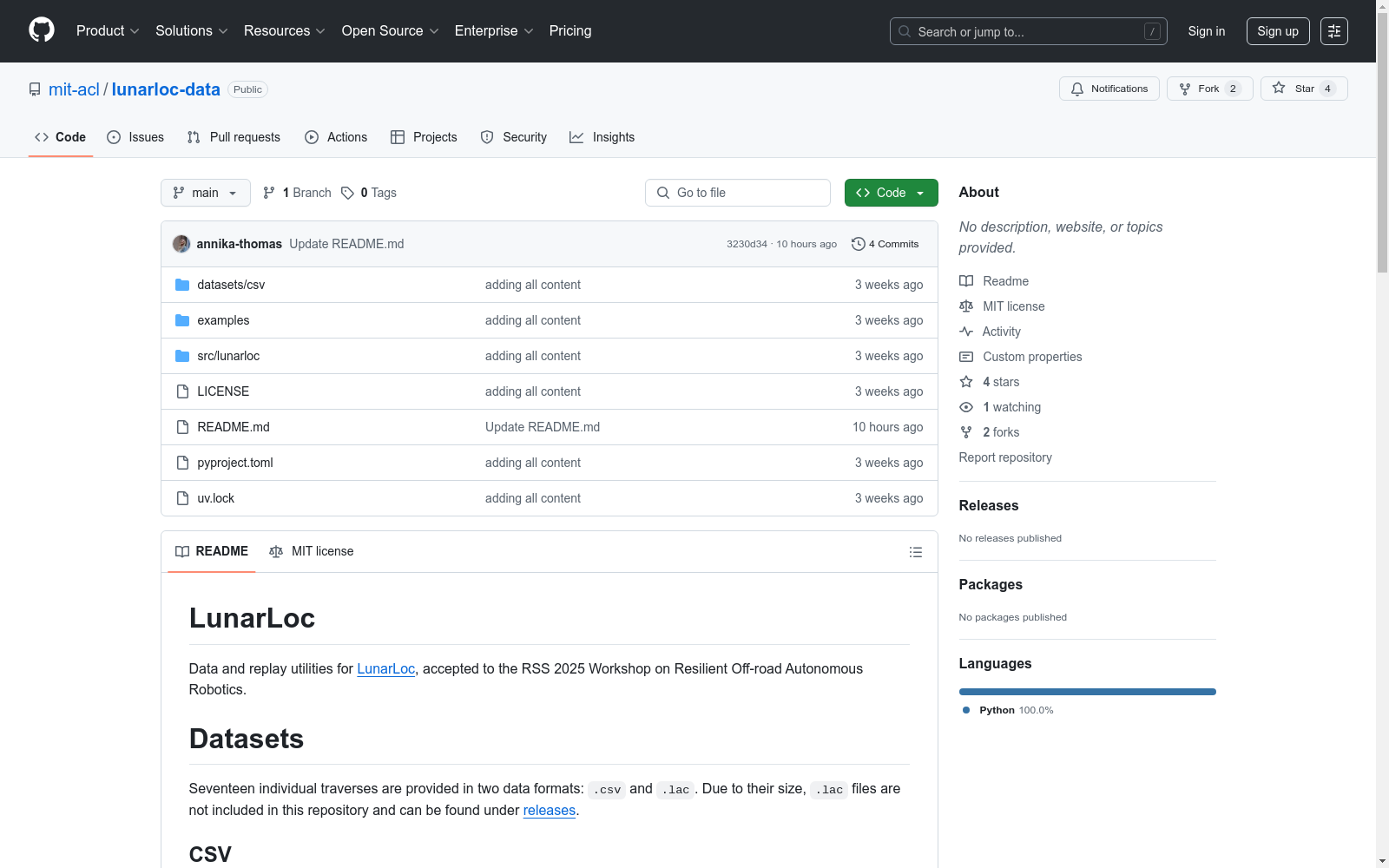This screenshot has height=868, width=1389.
Task: Open the README.md file
Action: (x=234, y=427)
